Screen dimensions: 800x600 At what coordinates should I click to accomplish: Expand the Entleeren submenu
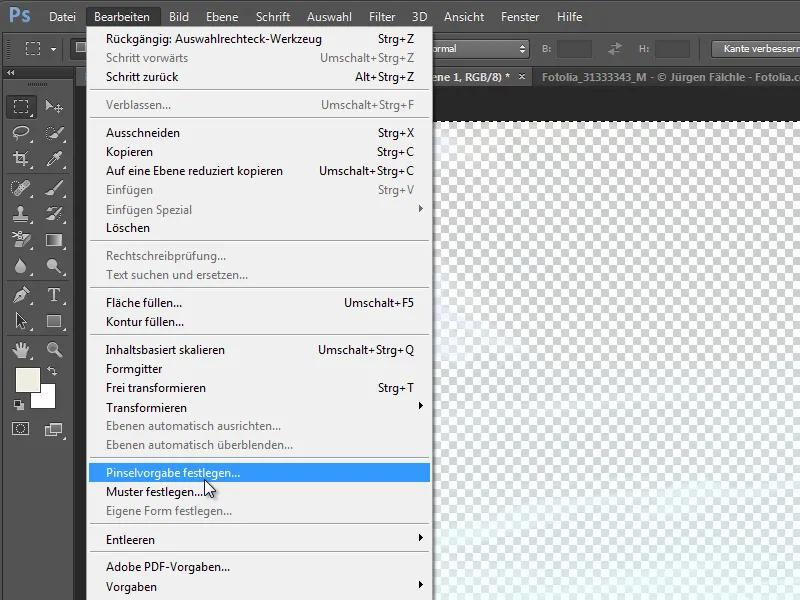(x=420, y=537)
